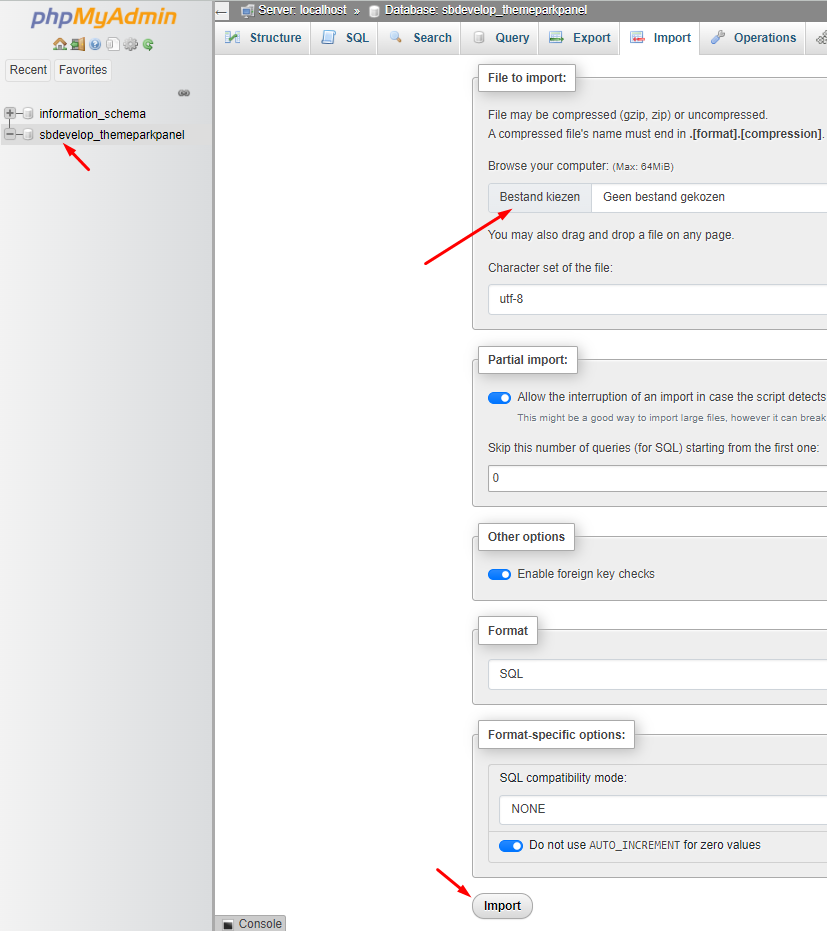Collapse the sbdevelop_themeparkpanel tree node

point(9,134)
